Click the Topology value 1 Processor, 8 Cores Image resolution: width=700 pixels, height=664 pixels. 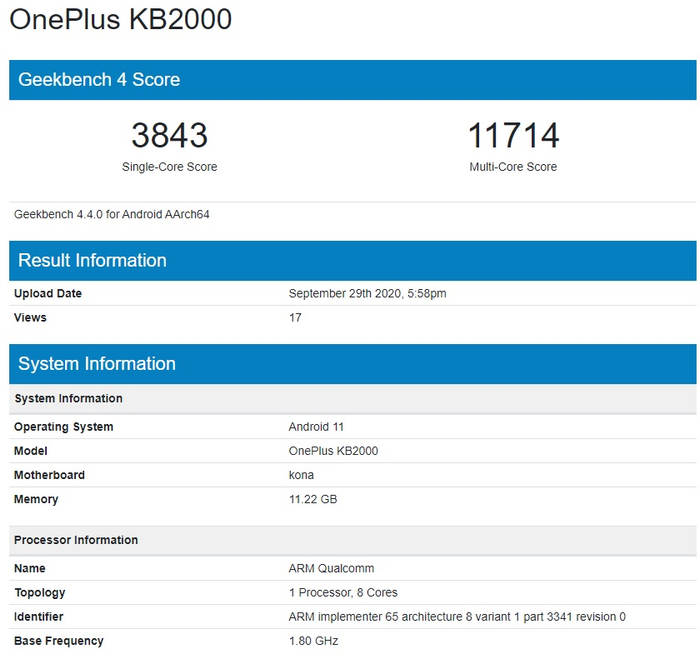(x=343, y=592)
